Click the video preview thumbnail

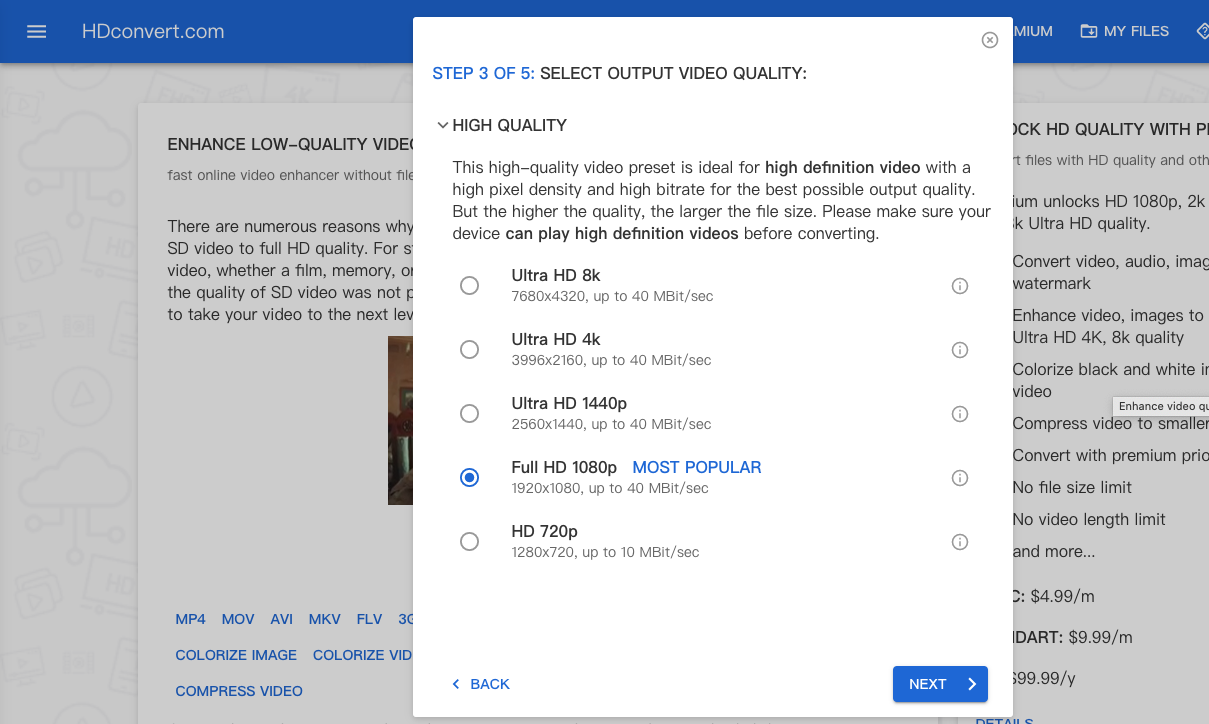pyautogui.click(x=400, y=420)
